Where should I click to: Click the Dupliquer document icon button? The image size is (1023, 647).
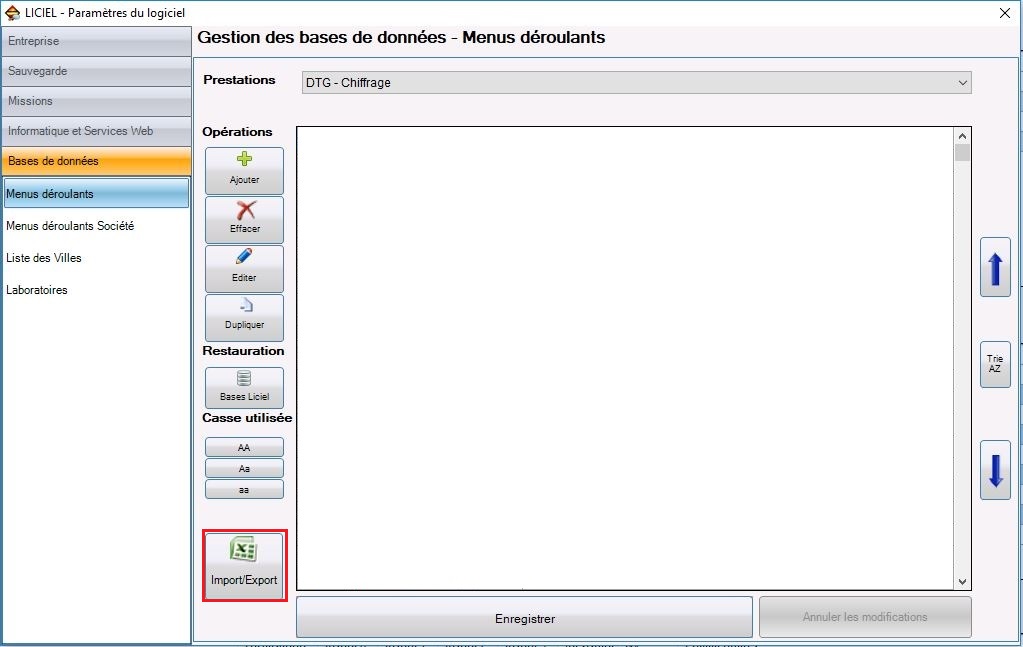click(x=244, y=317)
